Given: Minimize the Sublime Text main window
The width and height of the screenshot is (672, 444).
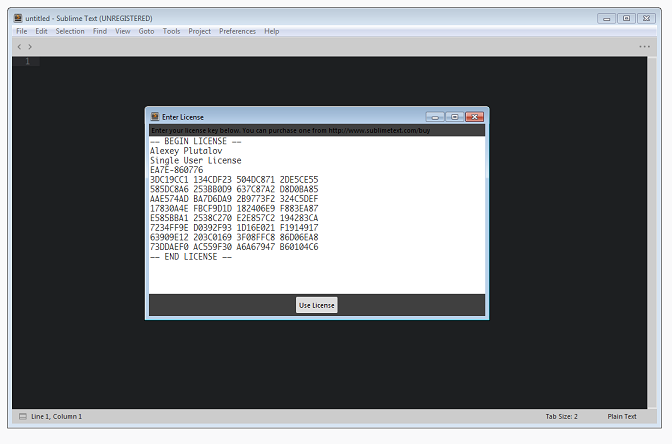Looking at the screenshot, I should click(x=606, y=18).
